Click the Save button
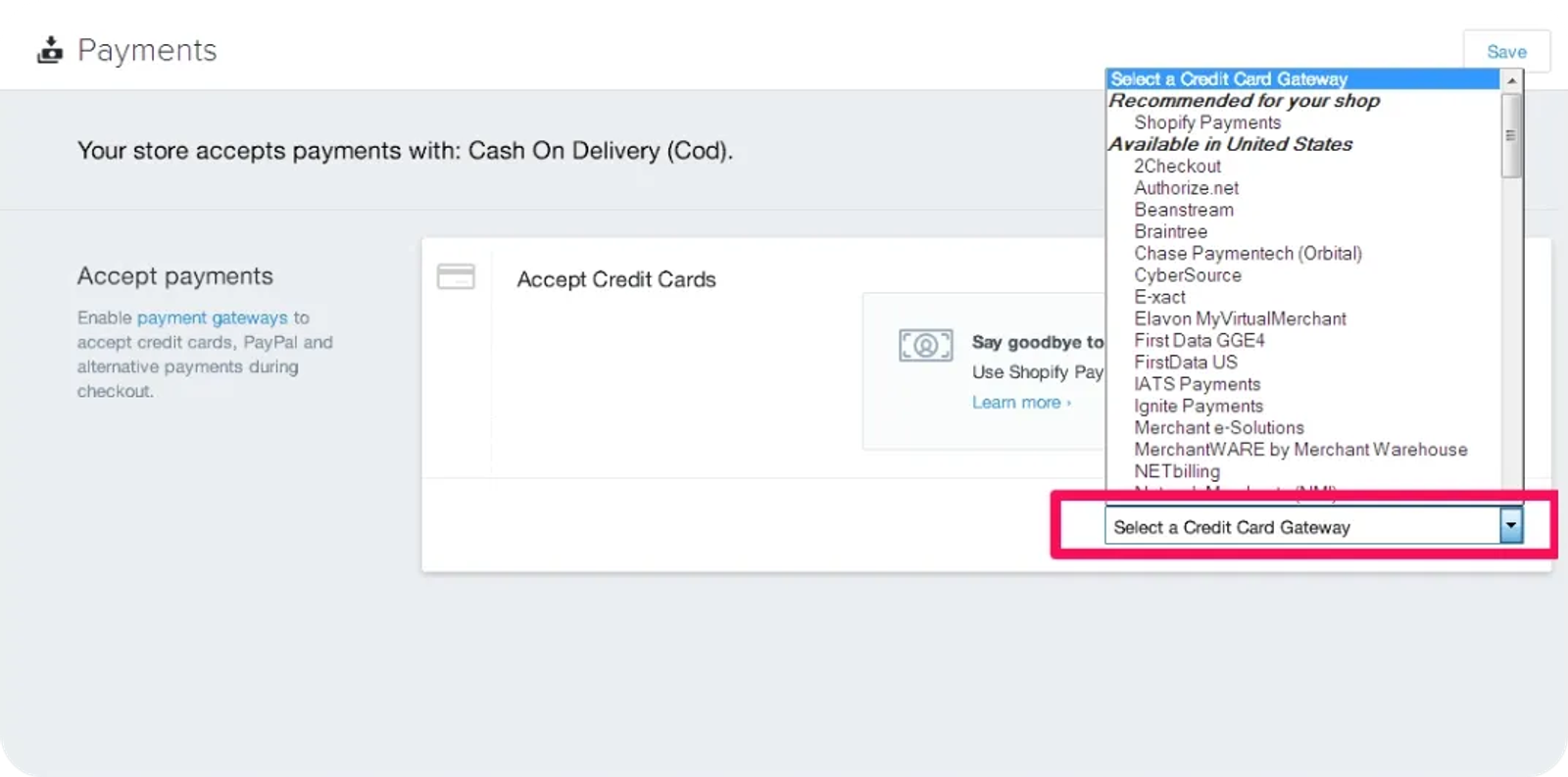This screenshot has width=1568, height=777. point(1506,52)
